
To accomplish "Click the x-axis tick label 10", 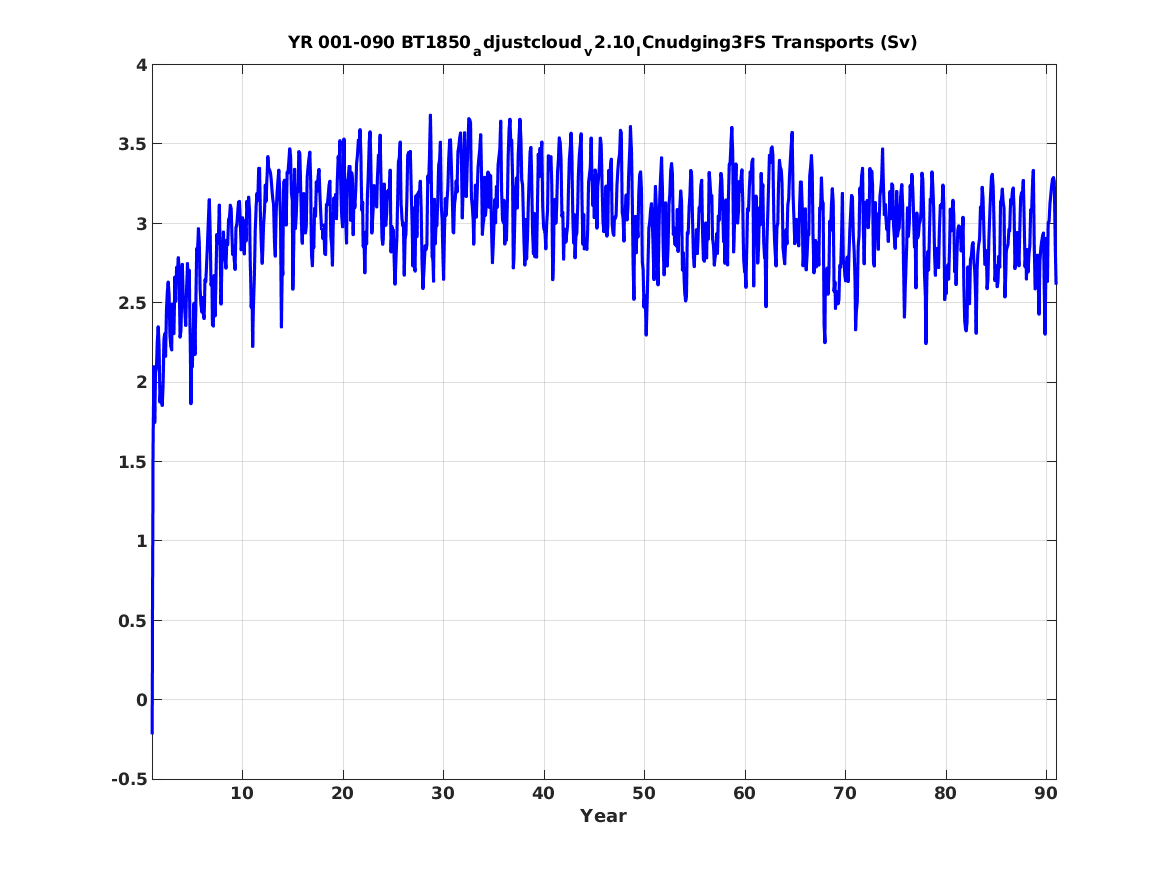I will pos(242,793).
